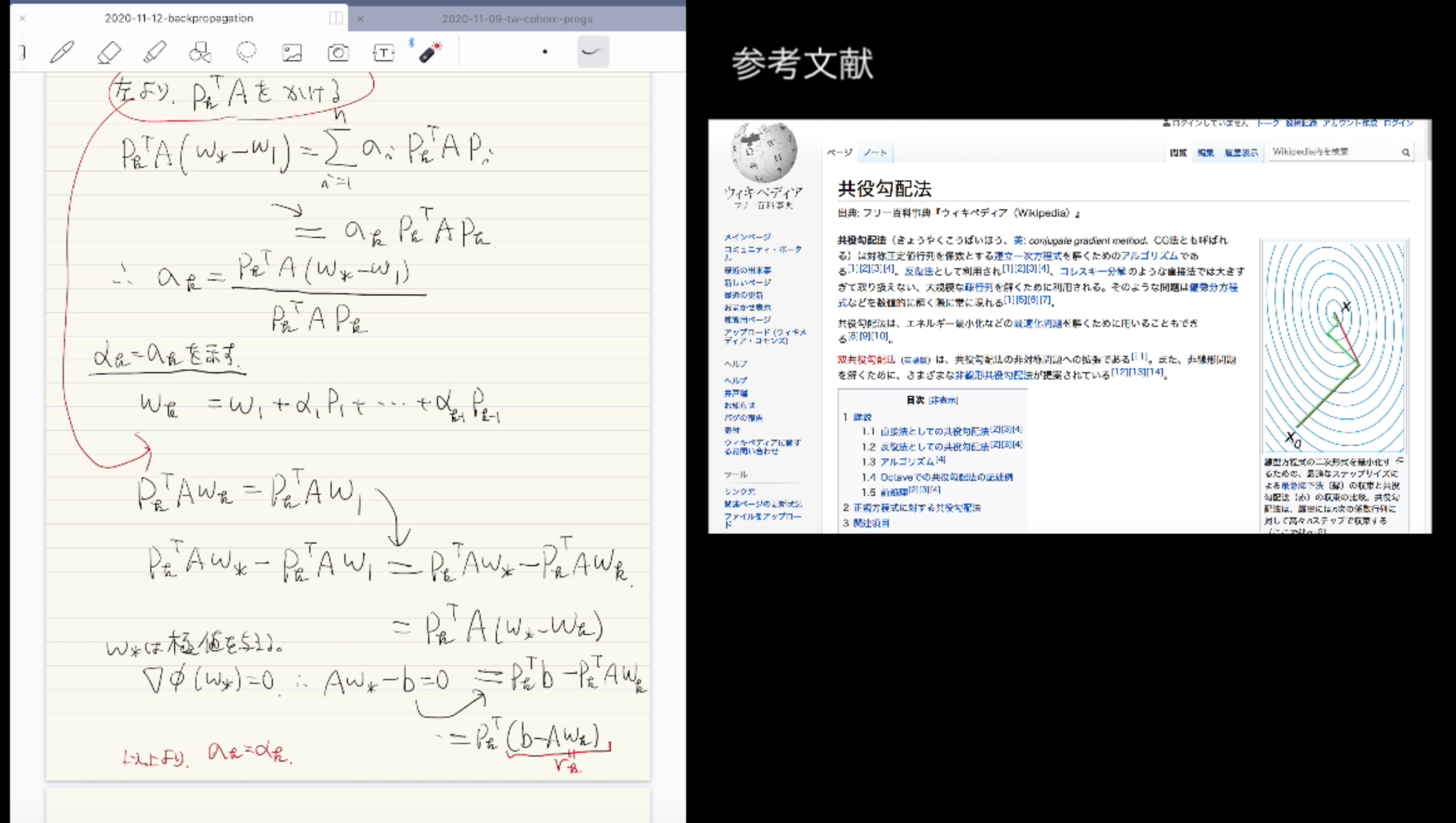Image resolution: width=1456 pixels, height=823 pixels.
Task: Open the 非線形共役勾配法 link
Action: 993,375
